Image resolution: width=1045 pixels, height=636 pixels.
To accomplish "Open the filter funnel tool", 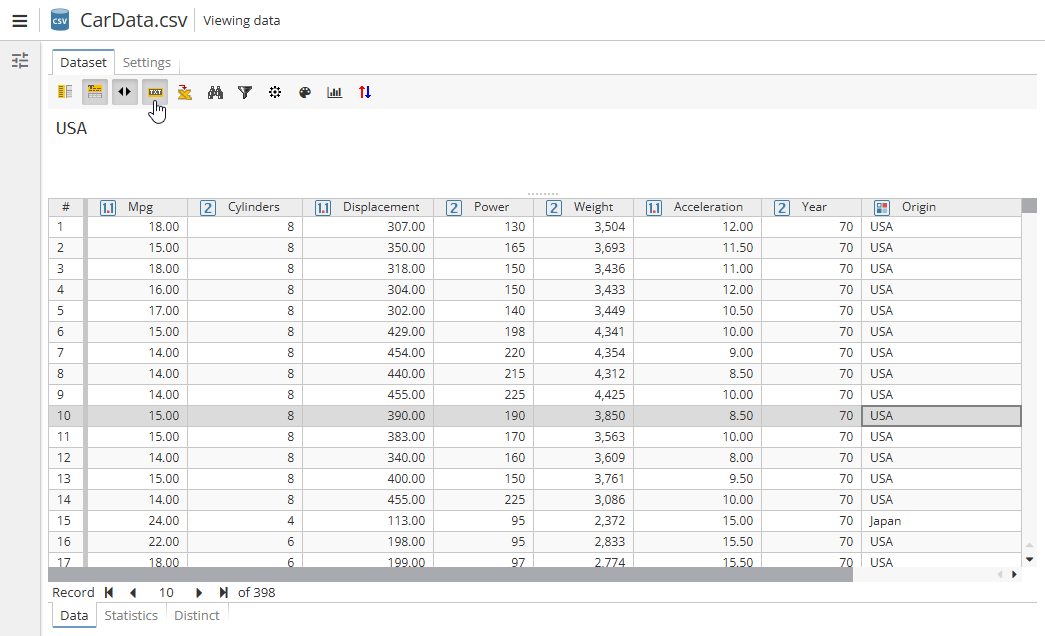I will pyautogui.click(x=245, y=92).
